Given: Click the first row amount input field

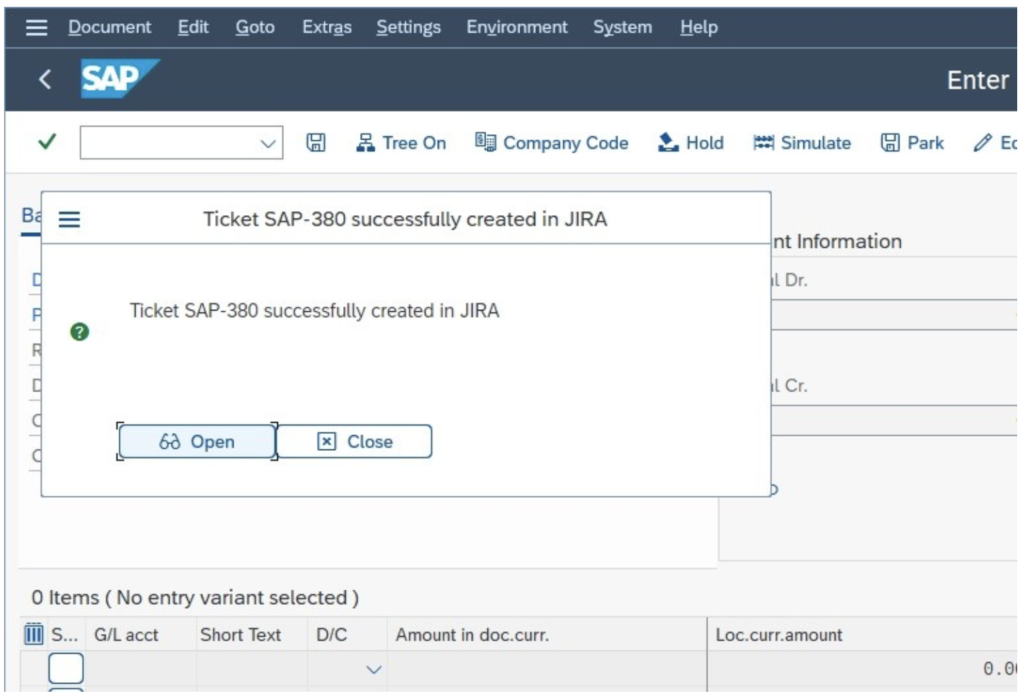Looking at the screenshot, I should (x=547, y=669).
